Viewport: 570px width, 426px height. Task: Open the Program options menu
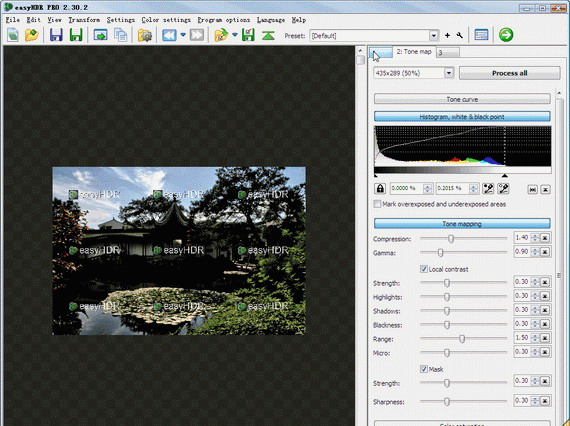(224, 20)
